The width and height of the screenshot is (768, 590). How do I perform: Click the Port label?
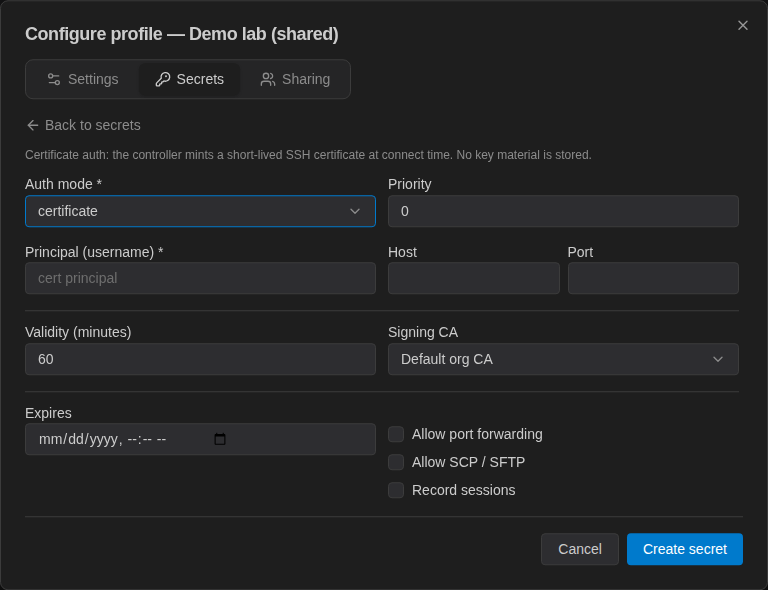[x=580, y=252]
